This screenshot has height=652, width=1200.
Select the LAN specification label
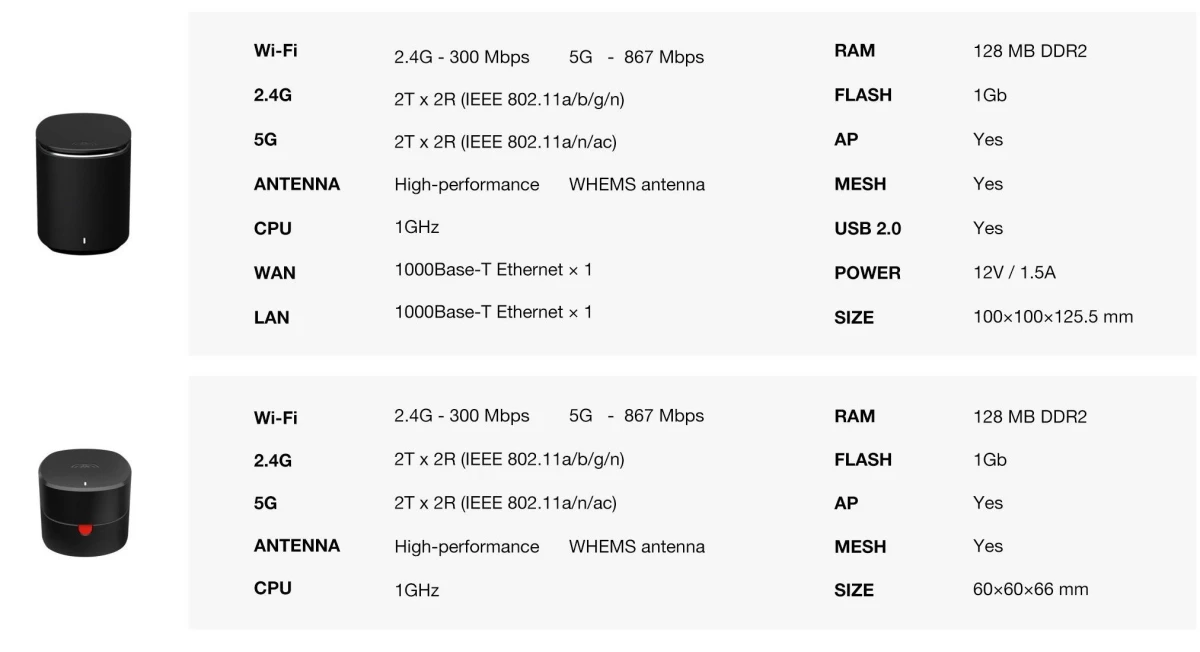click(x=271, y=318)
